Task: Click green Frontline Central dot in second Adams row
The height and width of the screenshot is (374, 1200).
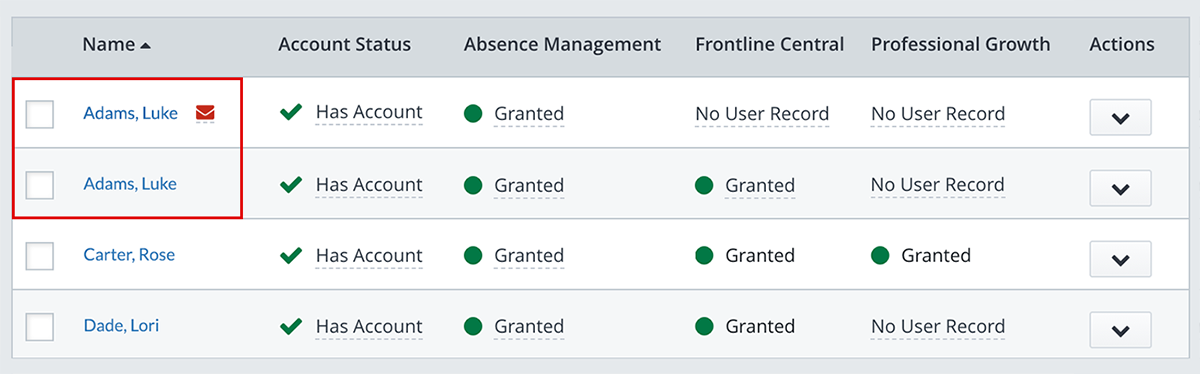Action: pyautogui.click(x=704, y=185)
